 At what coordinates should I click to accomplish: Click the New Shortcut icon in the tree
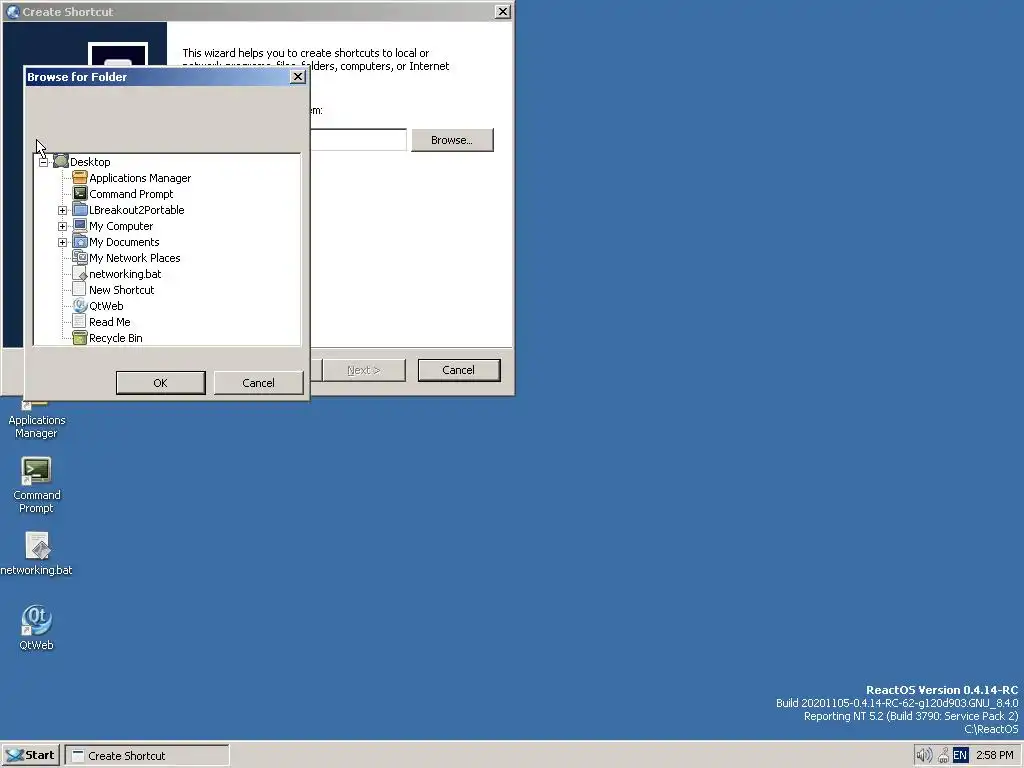coord(80,289)
